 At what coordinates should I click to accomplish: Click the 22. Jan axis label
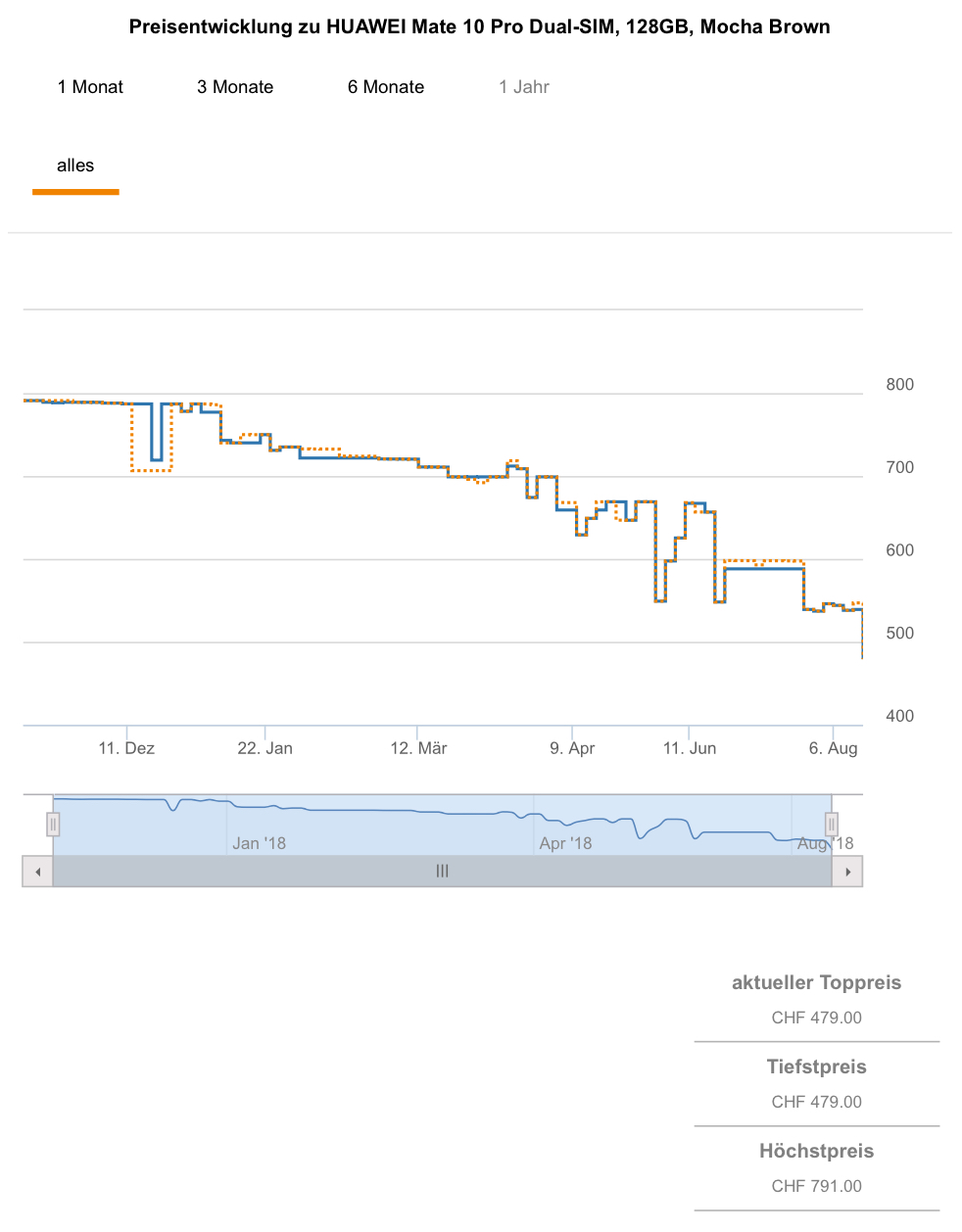[x=265, y=748]
